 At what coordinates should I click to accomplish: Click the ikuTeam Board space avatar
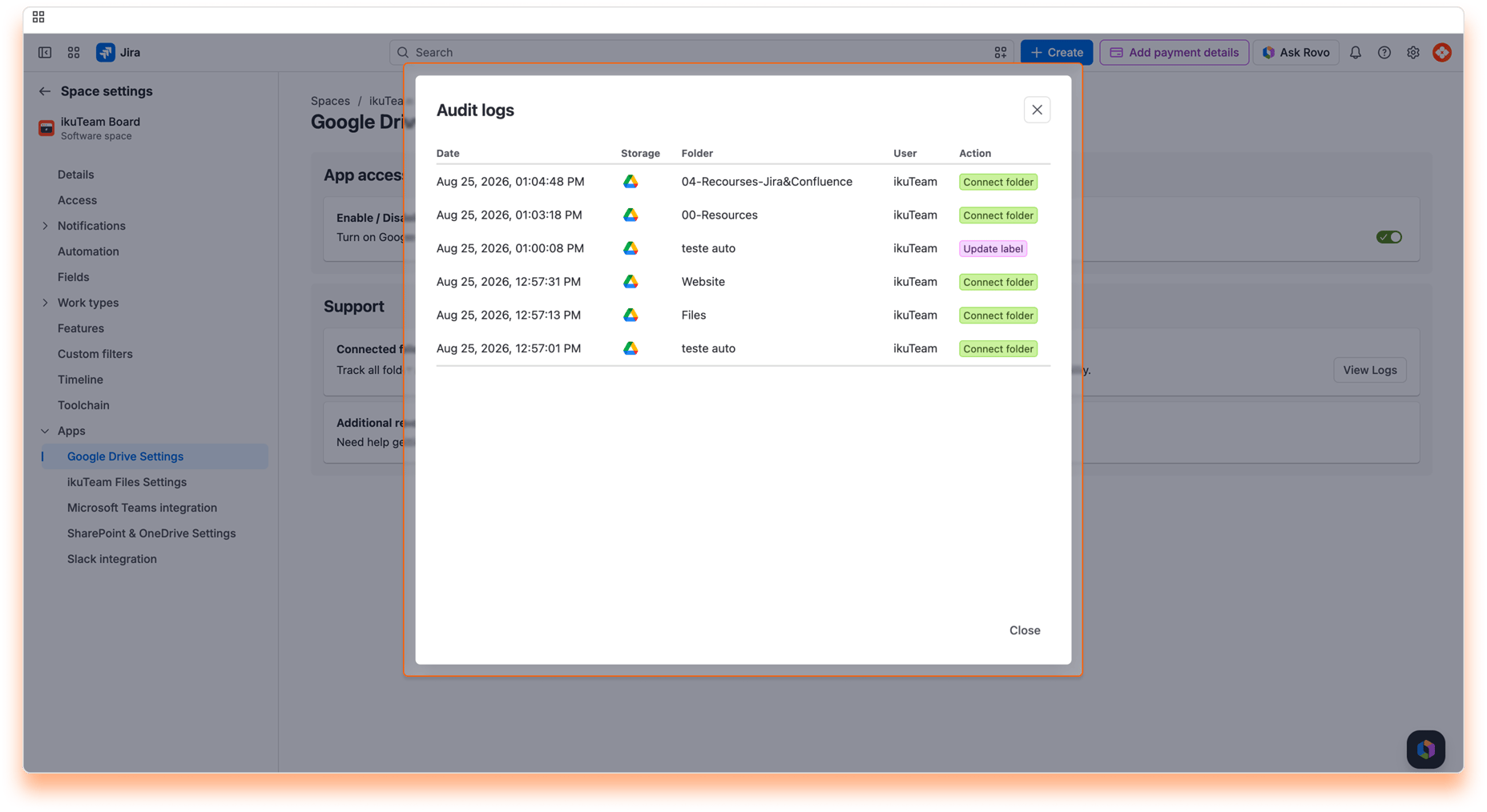point(46,128)
